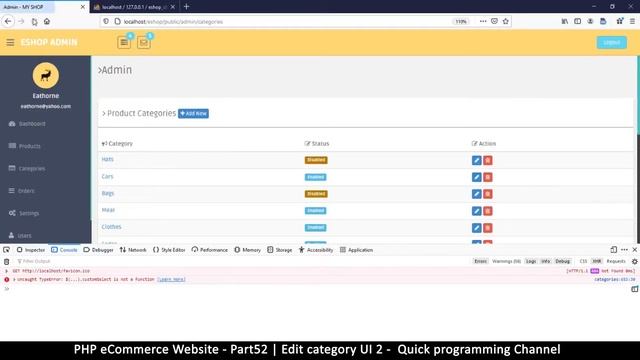
Task: Bookmark this page with the star
Action: click(506, 21)
